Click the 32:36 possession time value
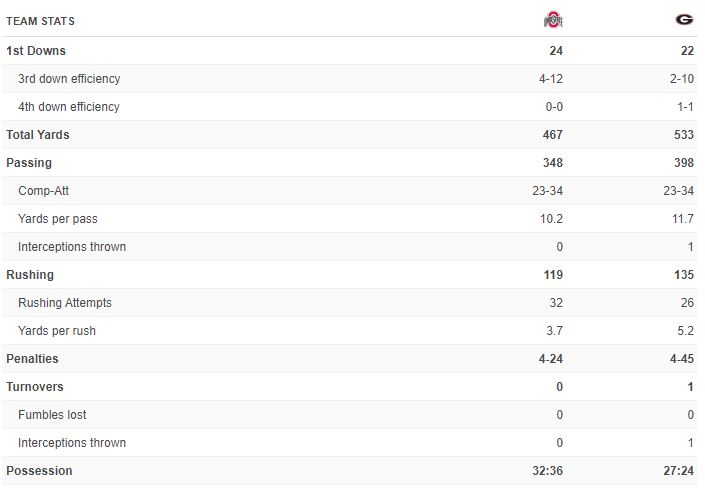705x491 pixels. (547, 471)
